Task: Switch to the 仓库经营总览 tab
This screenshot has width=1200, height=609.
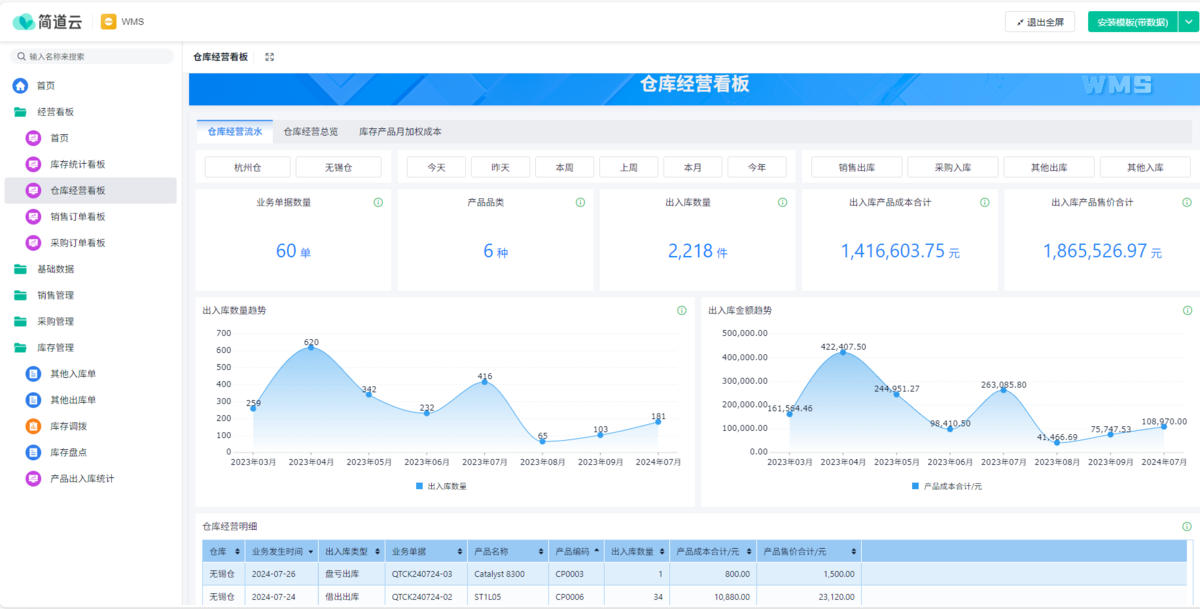Action: 310,131
